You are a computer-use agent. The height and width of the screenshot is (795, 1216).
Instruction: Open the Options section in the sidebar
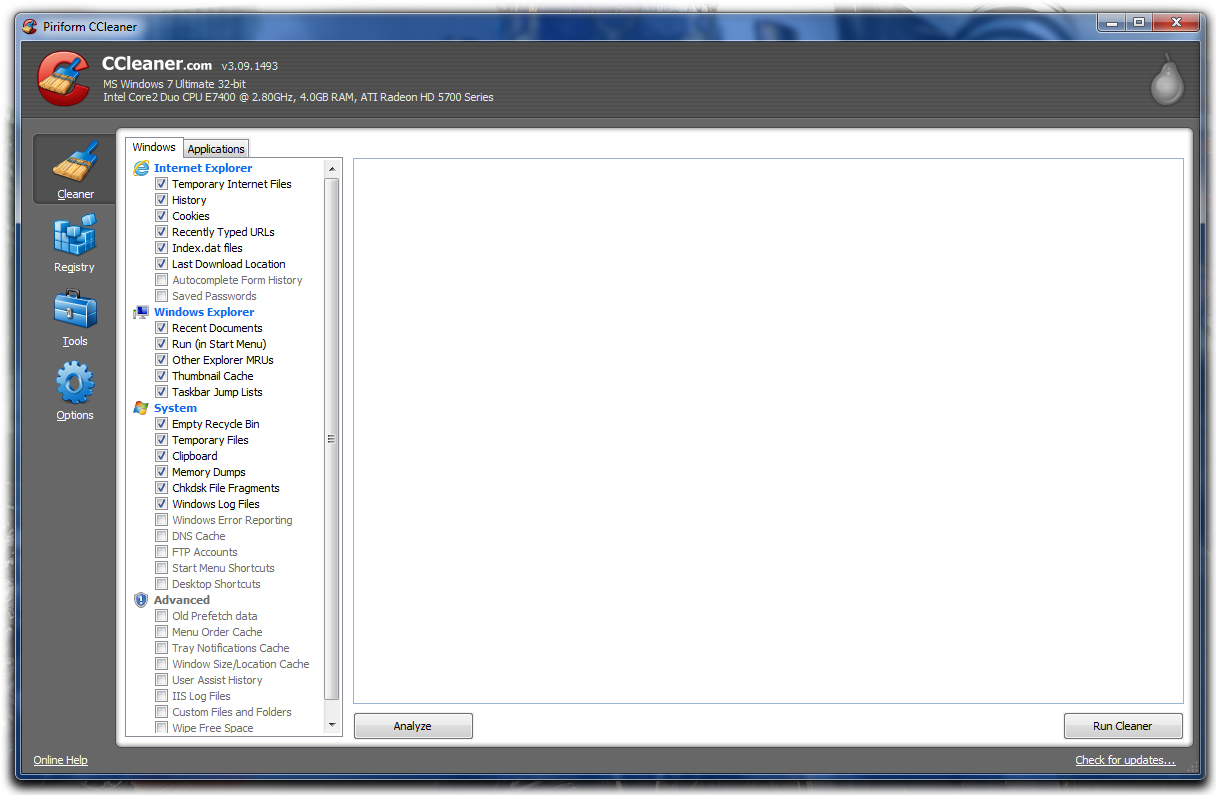[x=74, y=390]
